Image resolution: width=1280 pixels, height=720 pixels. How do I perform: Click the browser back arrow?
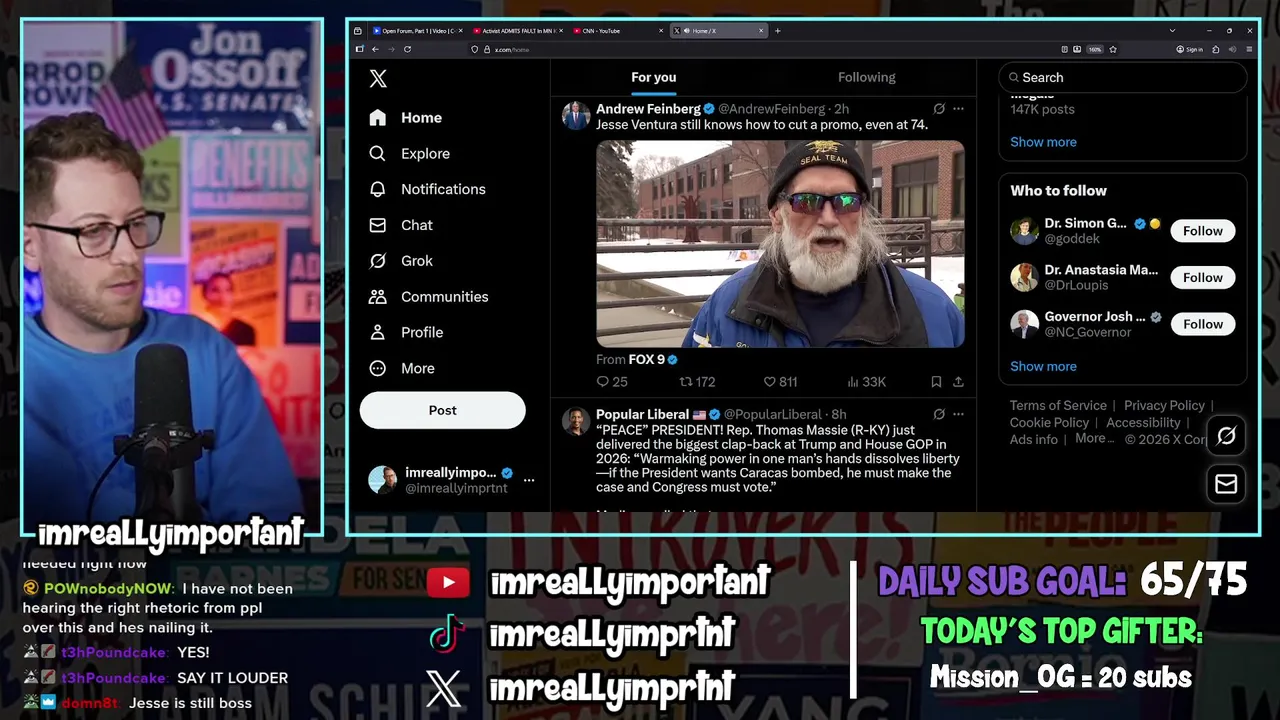click(x=375, y=49)
